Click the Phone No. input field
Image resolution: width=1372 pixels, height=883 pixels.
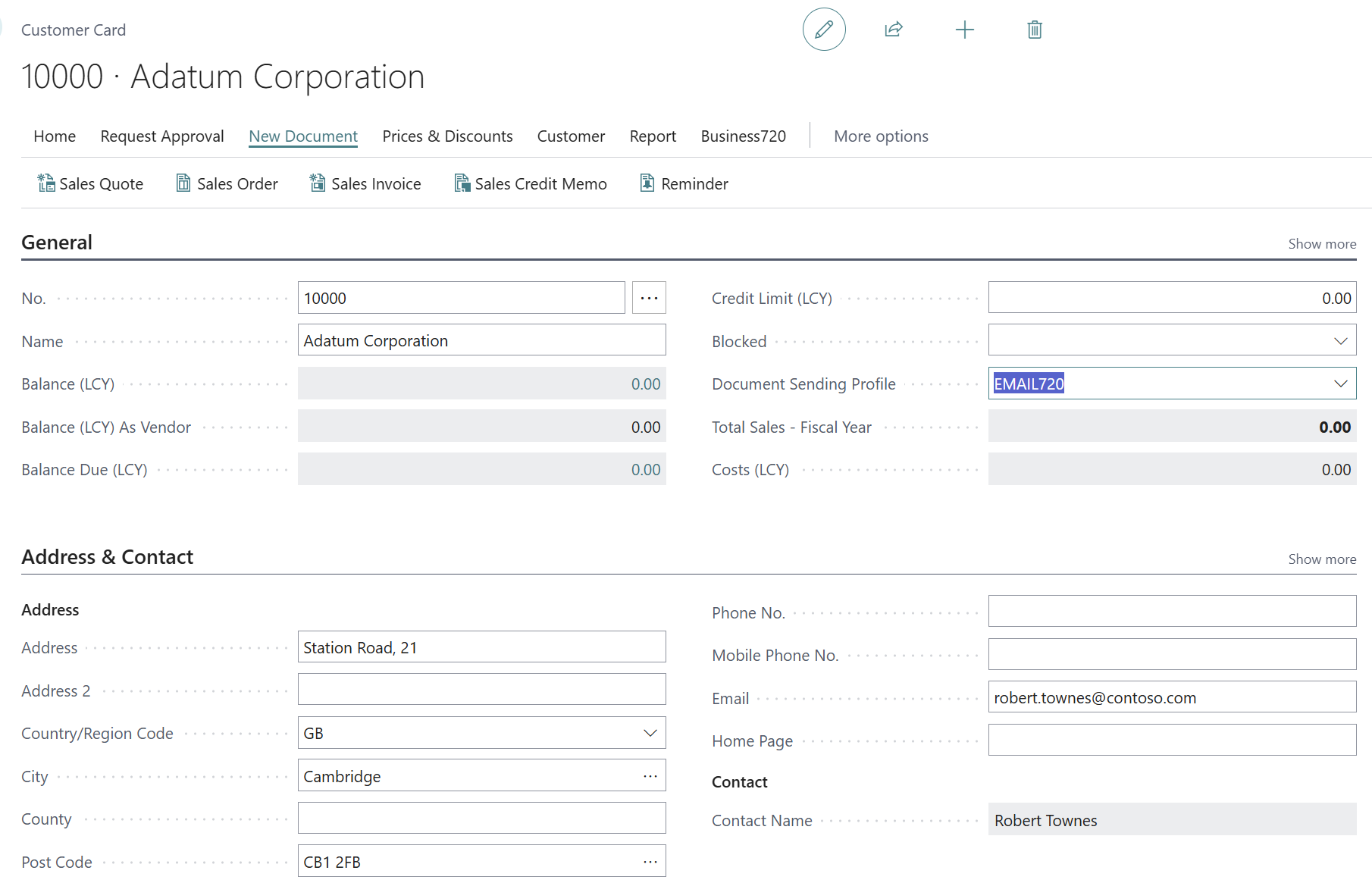pos(1172,612)
